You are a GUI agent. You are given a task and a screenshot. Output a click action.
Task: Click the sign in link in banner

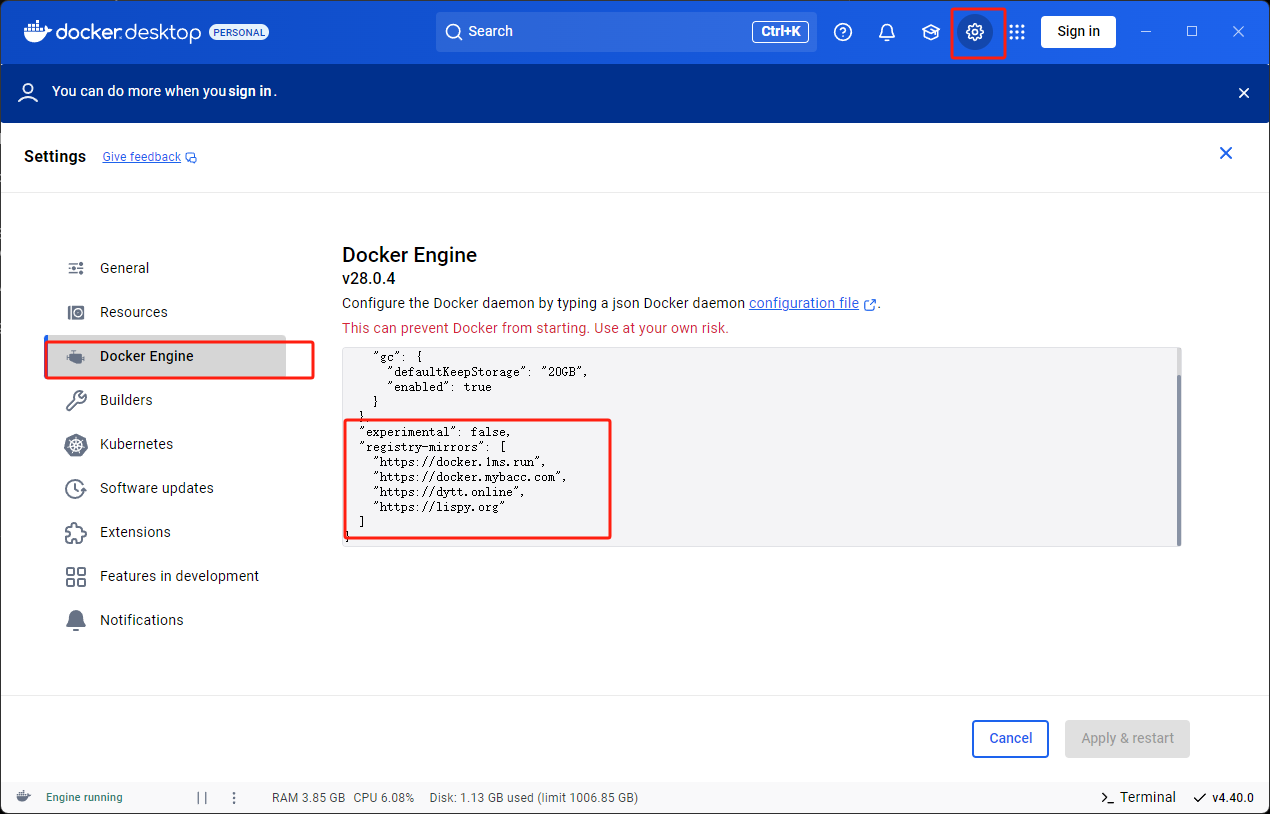tap(250, 91)
